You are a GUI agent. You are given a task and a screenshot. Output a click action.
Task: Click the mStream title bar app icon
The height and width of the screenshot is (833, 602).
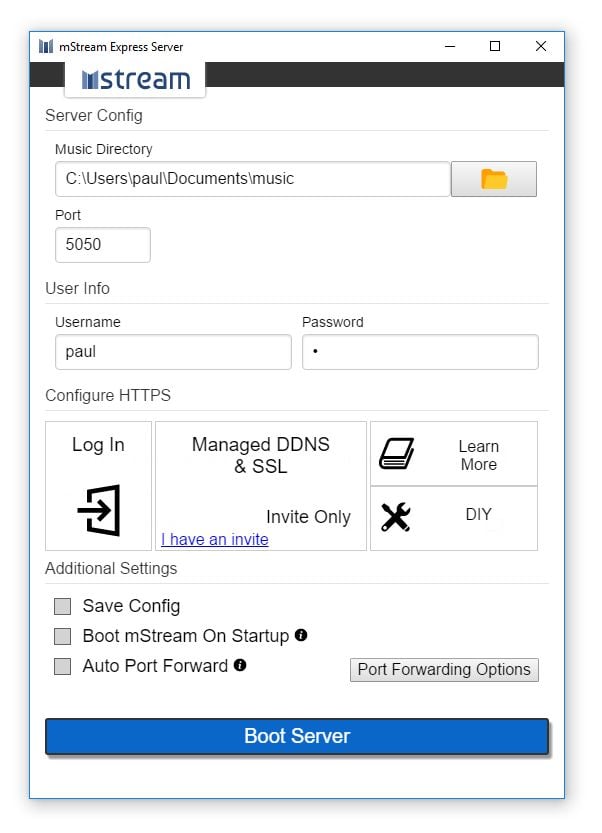pyautogui.click(x=46, y=47)
